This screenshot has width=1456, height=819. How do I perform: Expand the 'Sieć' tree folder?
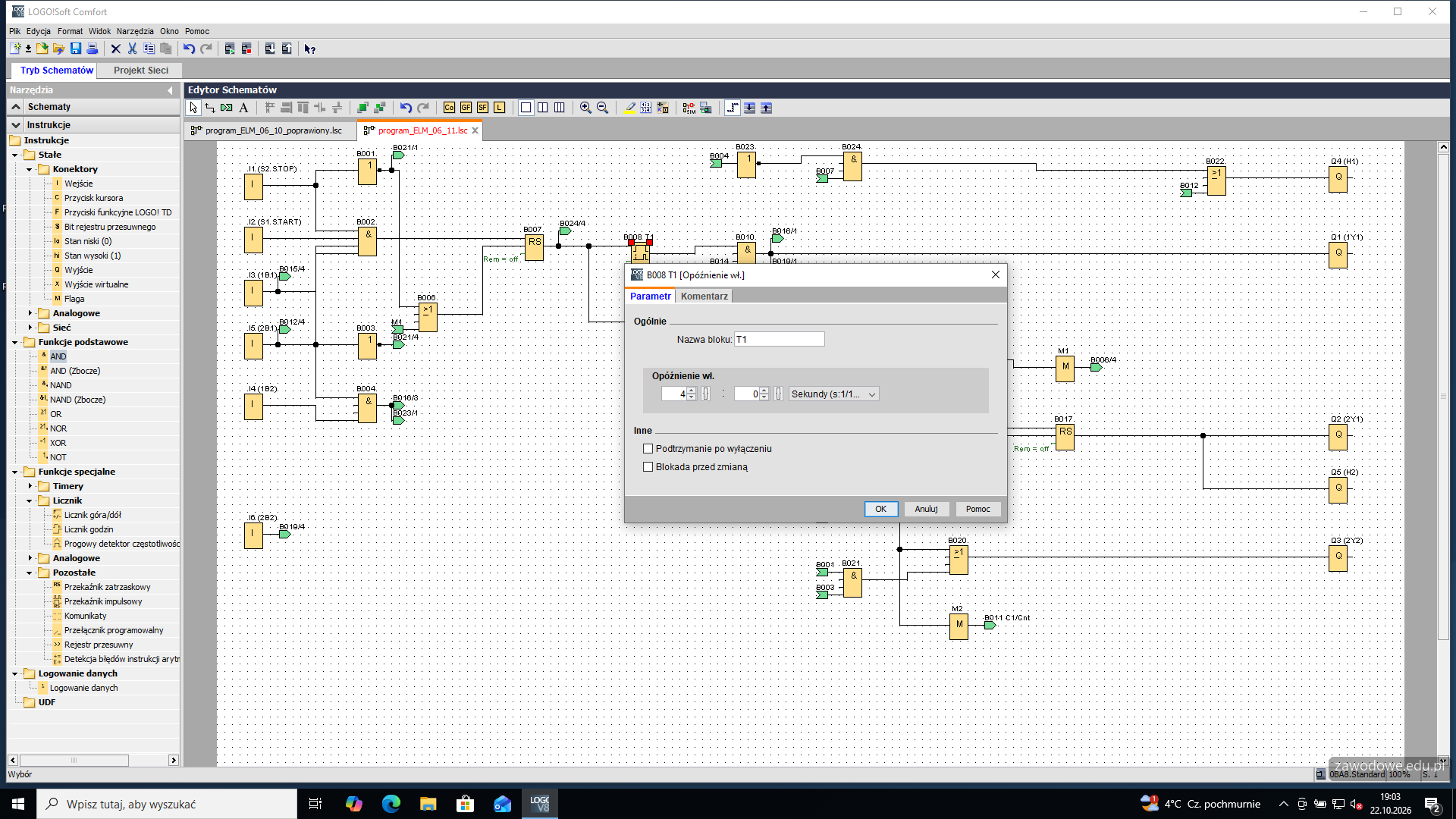(x=30, y=328)
